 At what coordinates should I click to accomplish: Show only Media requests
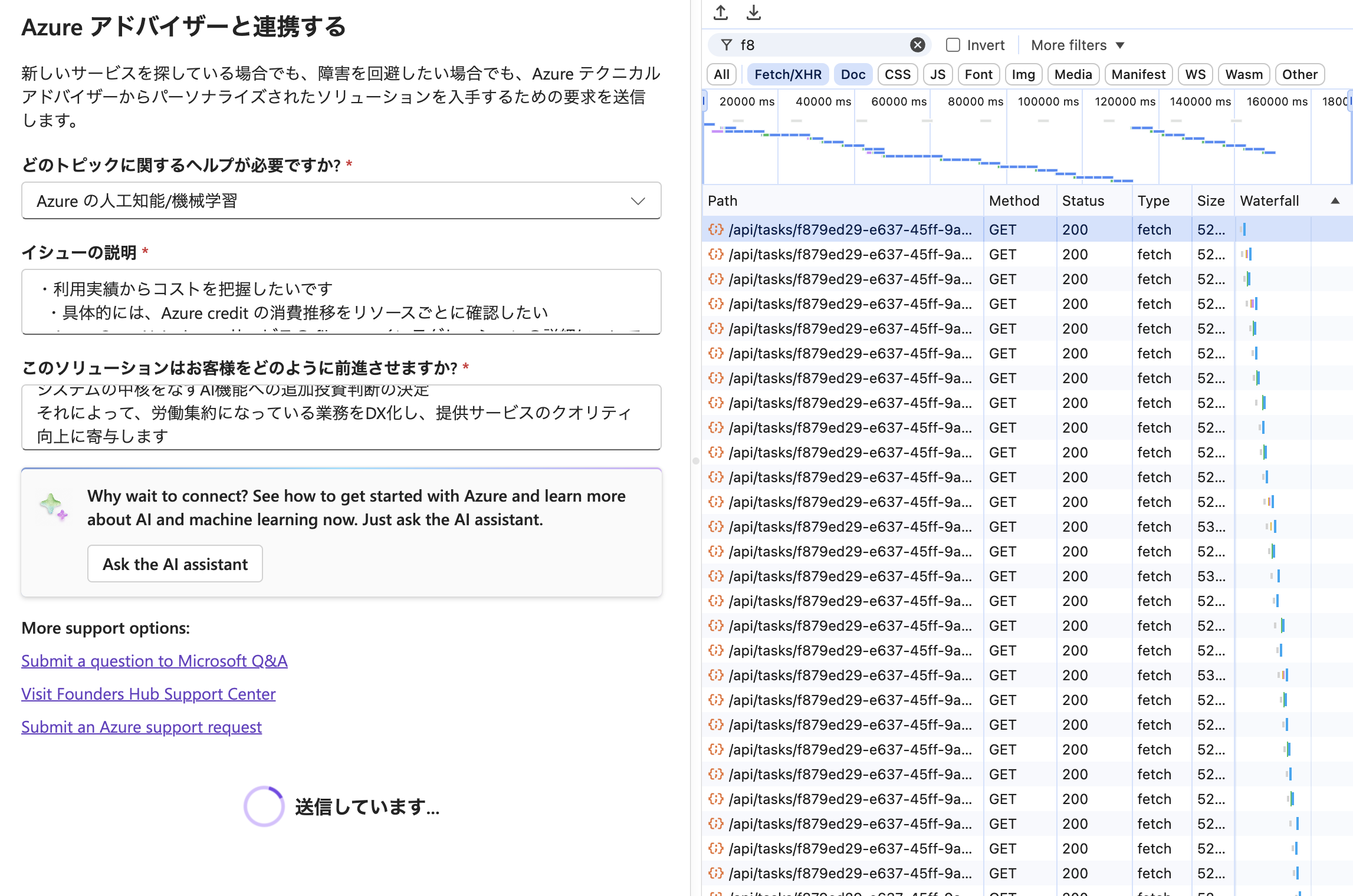click(x=1073, y=74)
